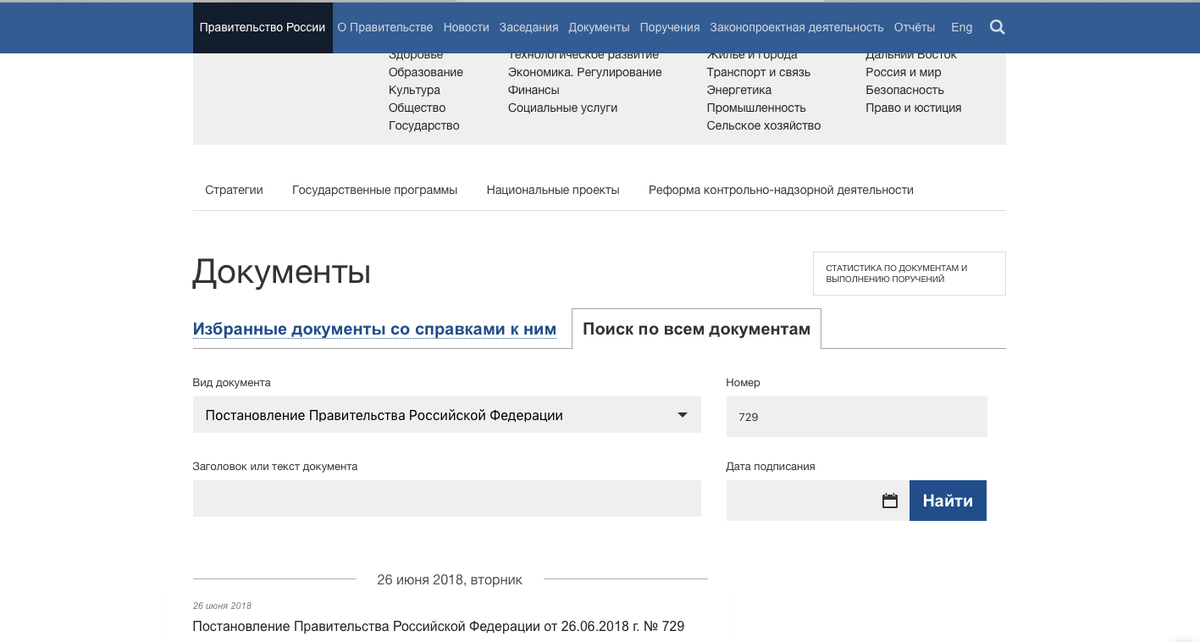The height and width of the screenshot is (642, 1200).
Task: Open the Промышленность topic
Action: (756, 108)
